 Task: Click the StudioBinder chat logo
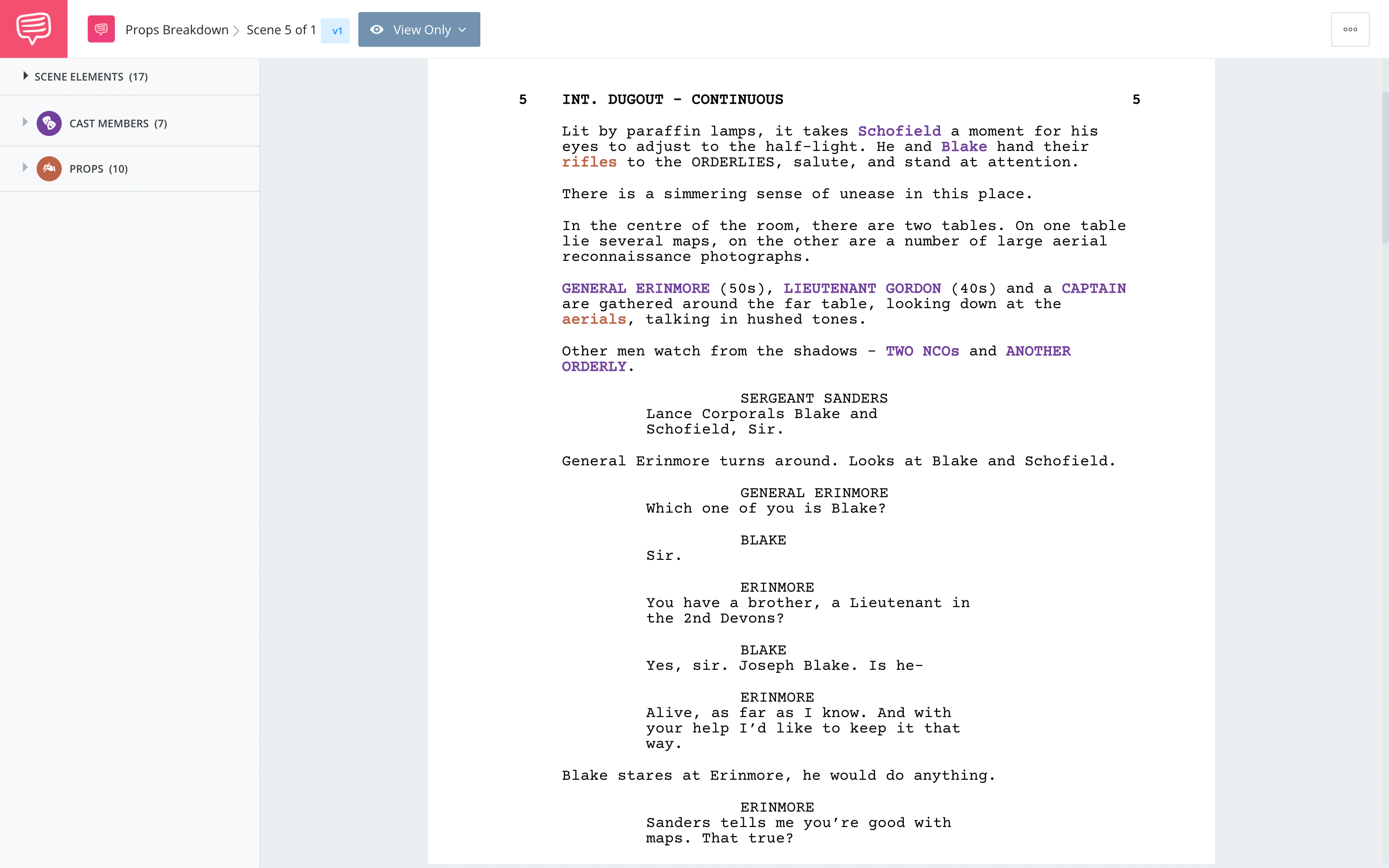(x=33, y=29)
